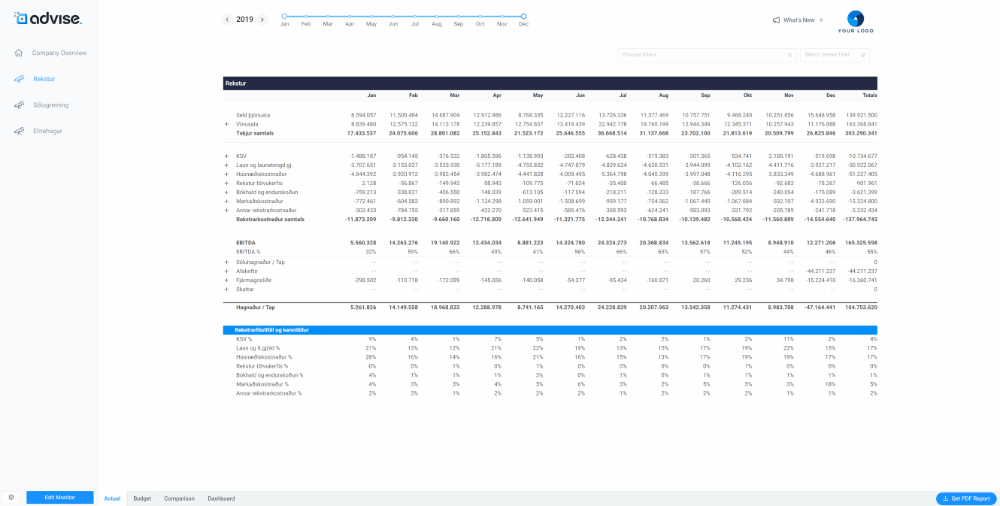Switch to the Comparison tab
1000x506 pixels.
click(179, 498)
